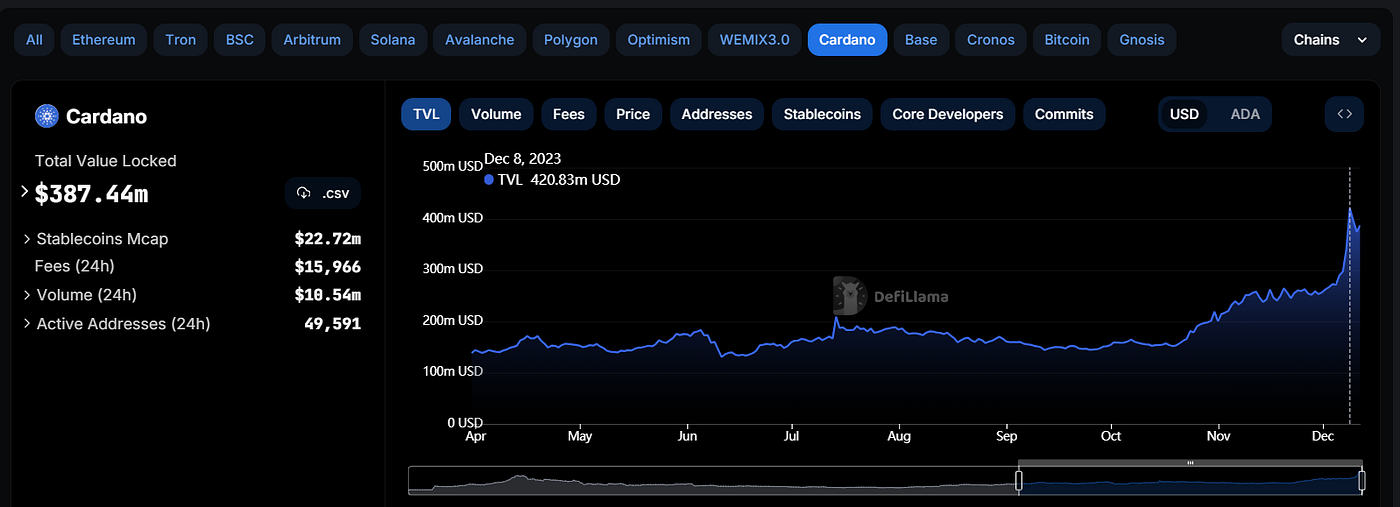Switch chart denomination to USD
Viewport: 1400px width, 507px height.
(x=1184, y=114)
